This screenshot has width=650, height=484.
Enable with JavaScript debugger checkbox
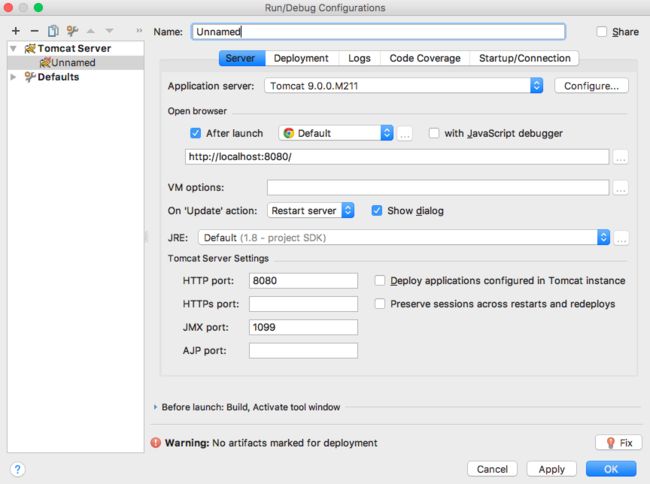coord(434,133)
